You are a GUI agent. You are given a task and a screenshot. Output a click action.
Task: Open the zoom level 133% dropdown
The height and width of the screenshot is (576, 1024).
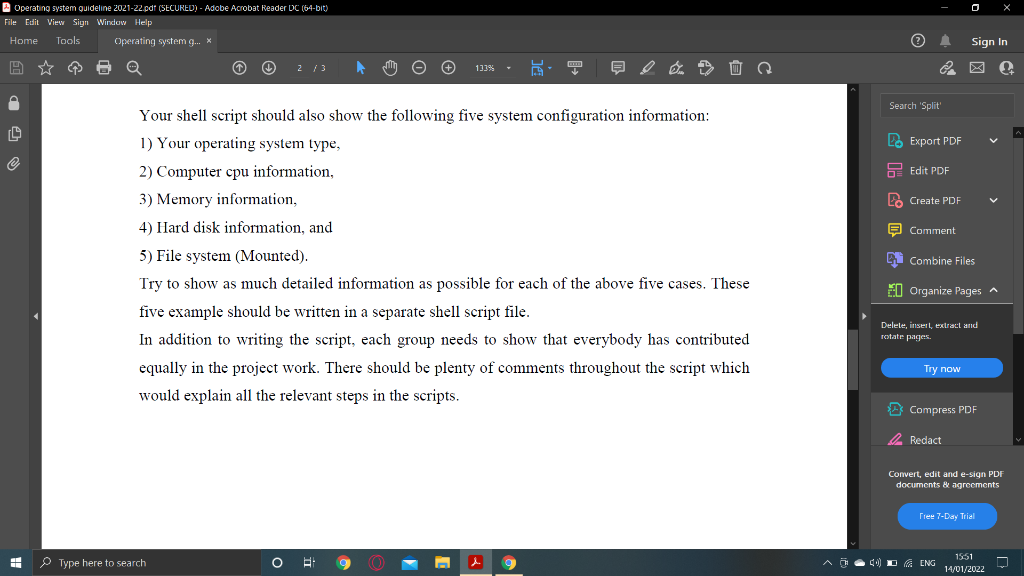[x=493, y=67]
